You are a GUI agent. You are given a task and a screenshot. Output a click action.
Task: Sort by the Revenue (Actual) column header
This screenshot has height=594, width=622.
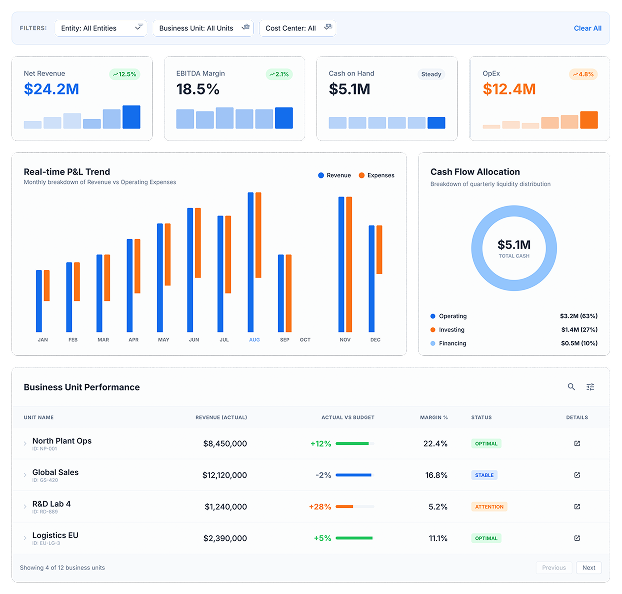pos(221,417)
